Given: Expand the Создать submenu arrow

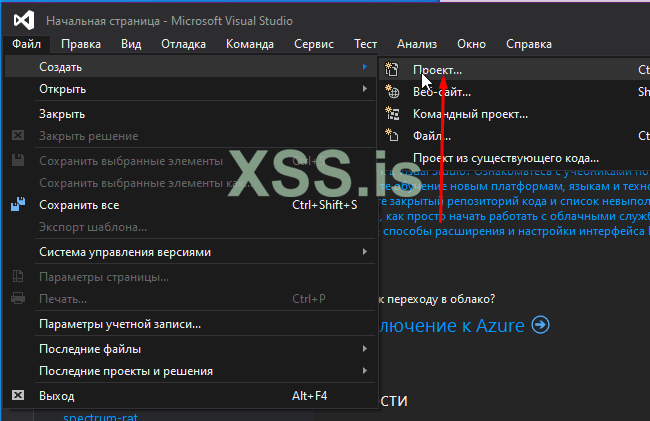Looking at the screenshot, I should coord(365,67).
